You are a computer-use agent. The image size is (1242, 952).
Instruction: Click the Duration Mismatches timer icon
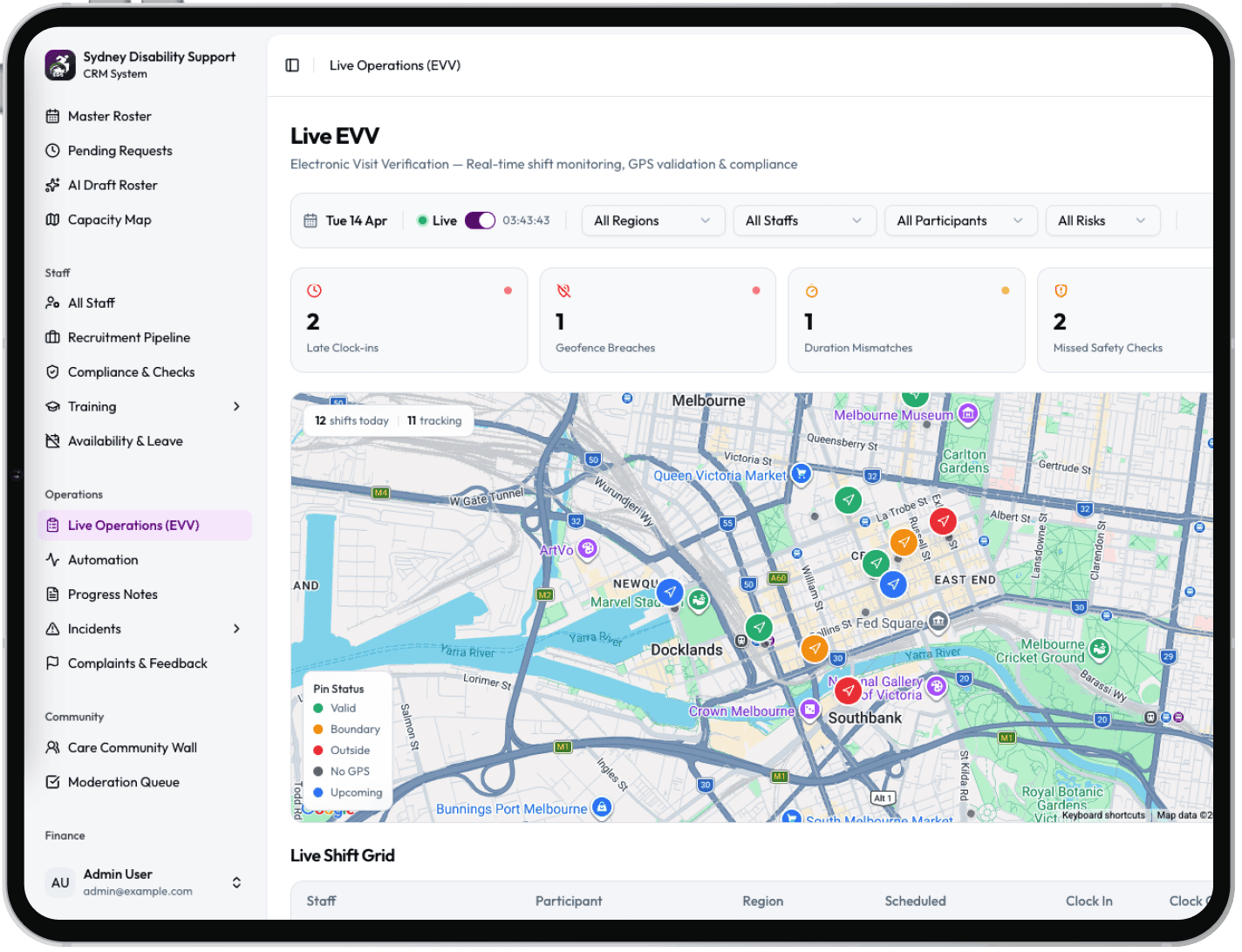(812, 291)
